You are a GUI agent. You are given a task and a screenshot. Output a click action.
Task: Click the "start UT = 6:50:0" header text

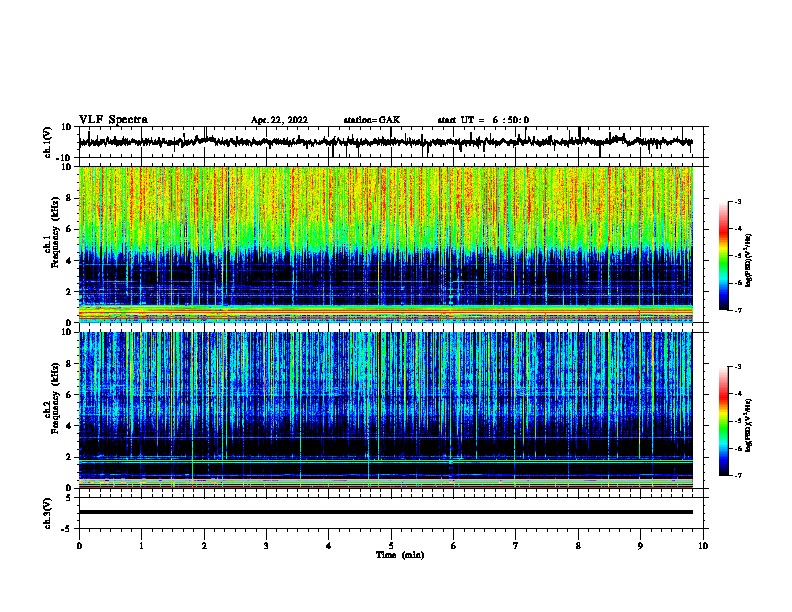pos(483,120)
